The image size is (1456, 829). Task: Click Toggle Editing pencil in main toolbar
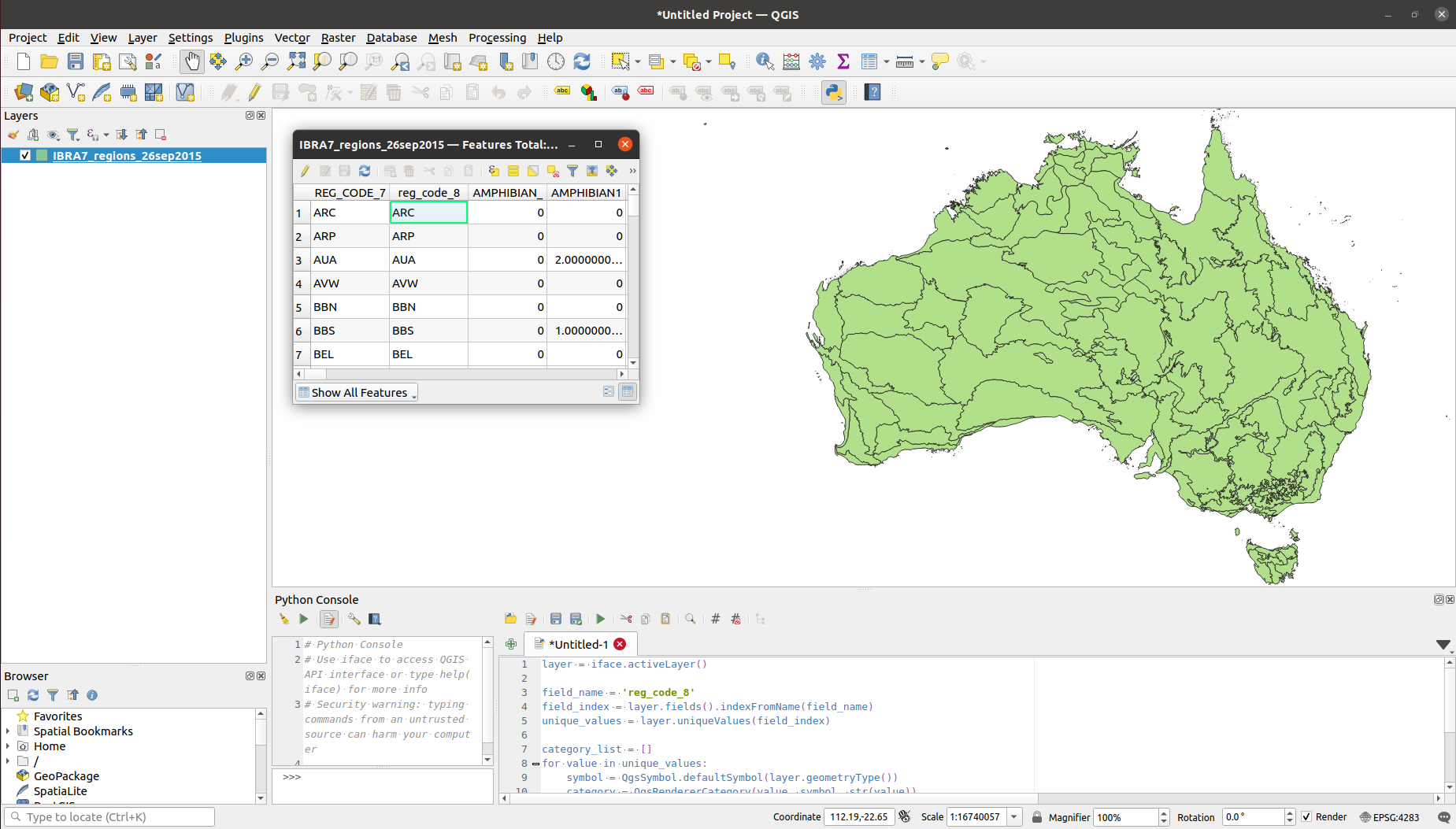(x=254, y=92)
